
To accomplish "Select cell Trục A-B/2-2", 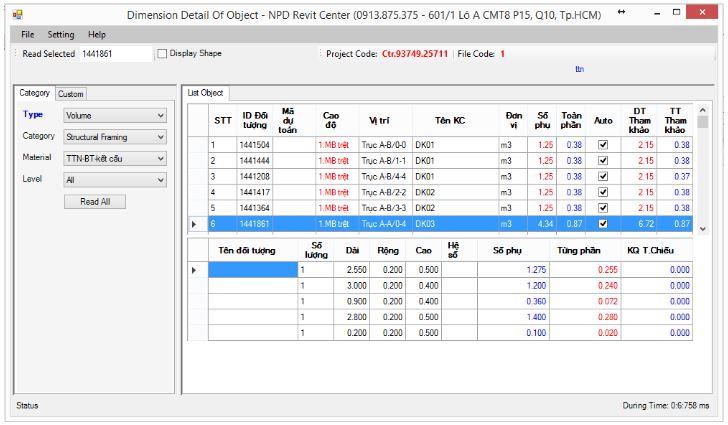I will (x=384, y=192).
